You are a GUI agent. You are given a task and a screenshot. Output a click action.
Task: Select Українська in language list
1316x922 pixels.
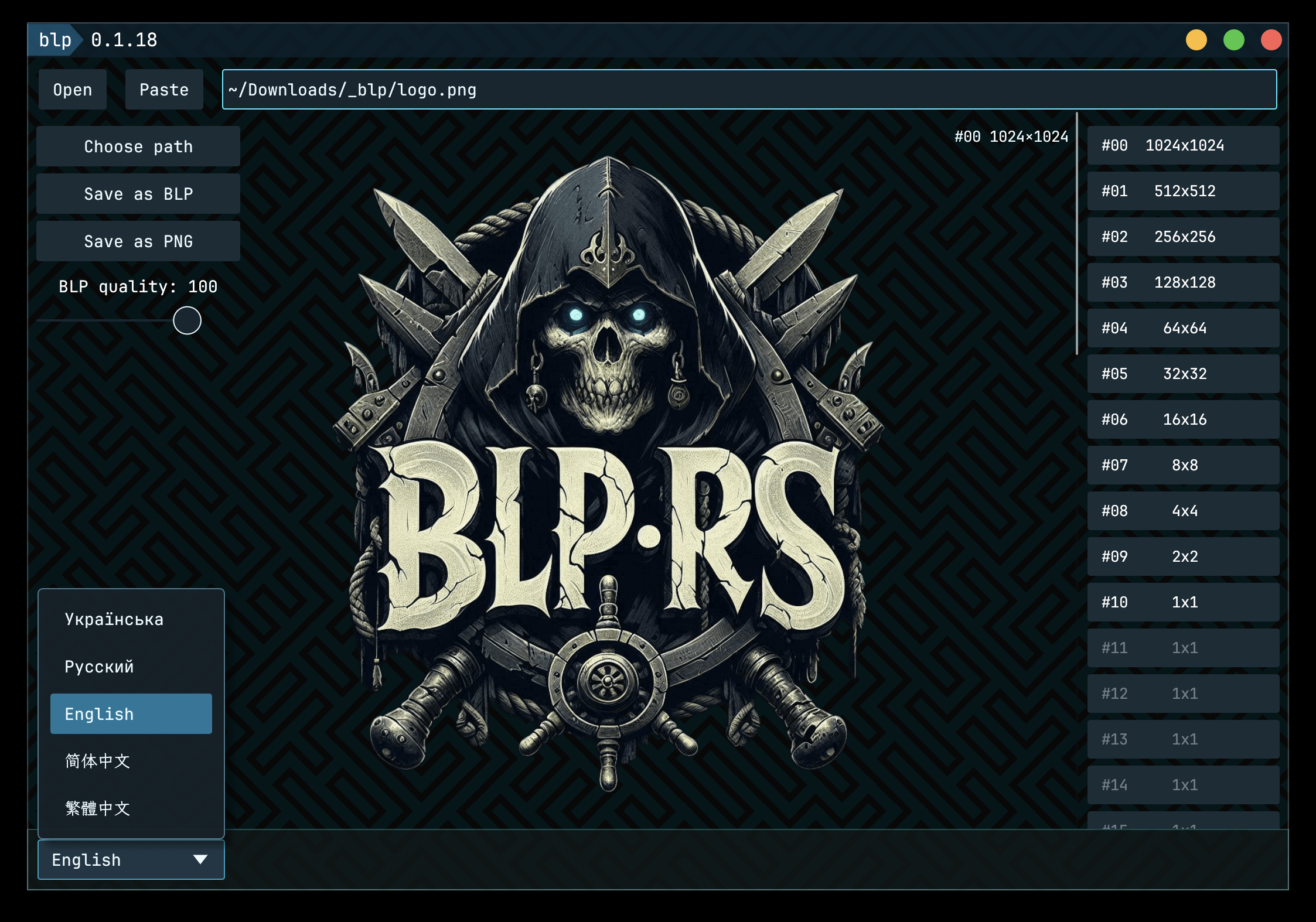coord(131,619)
